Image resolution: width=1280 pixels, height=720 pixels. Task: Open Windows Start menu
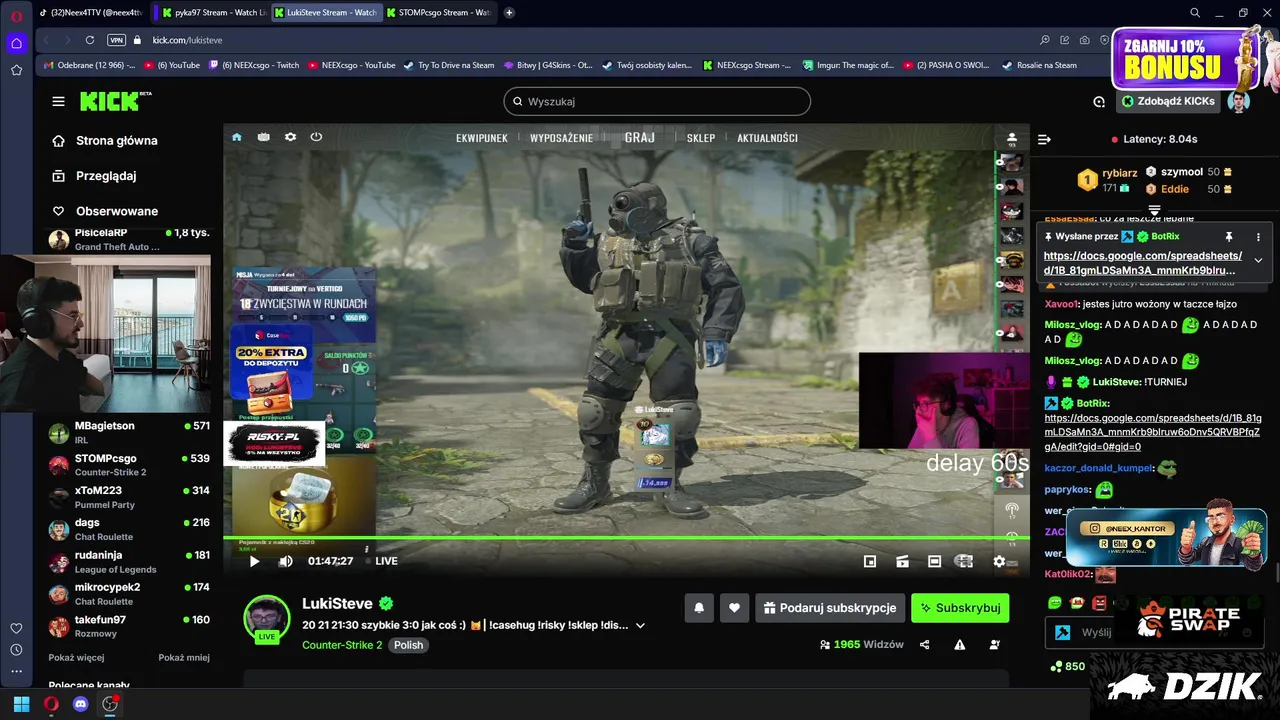click(x=21, y=704)
